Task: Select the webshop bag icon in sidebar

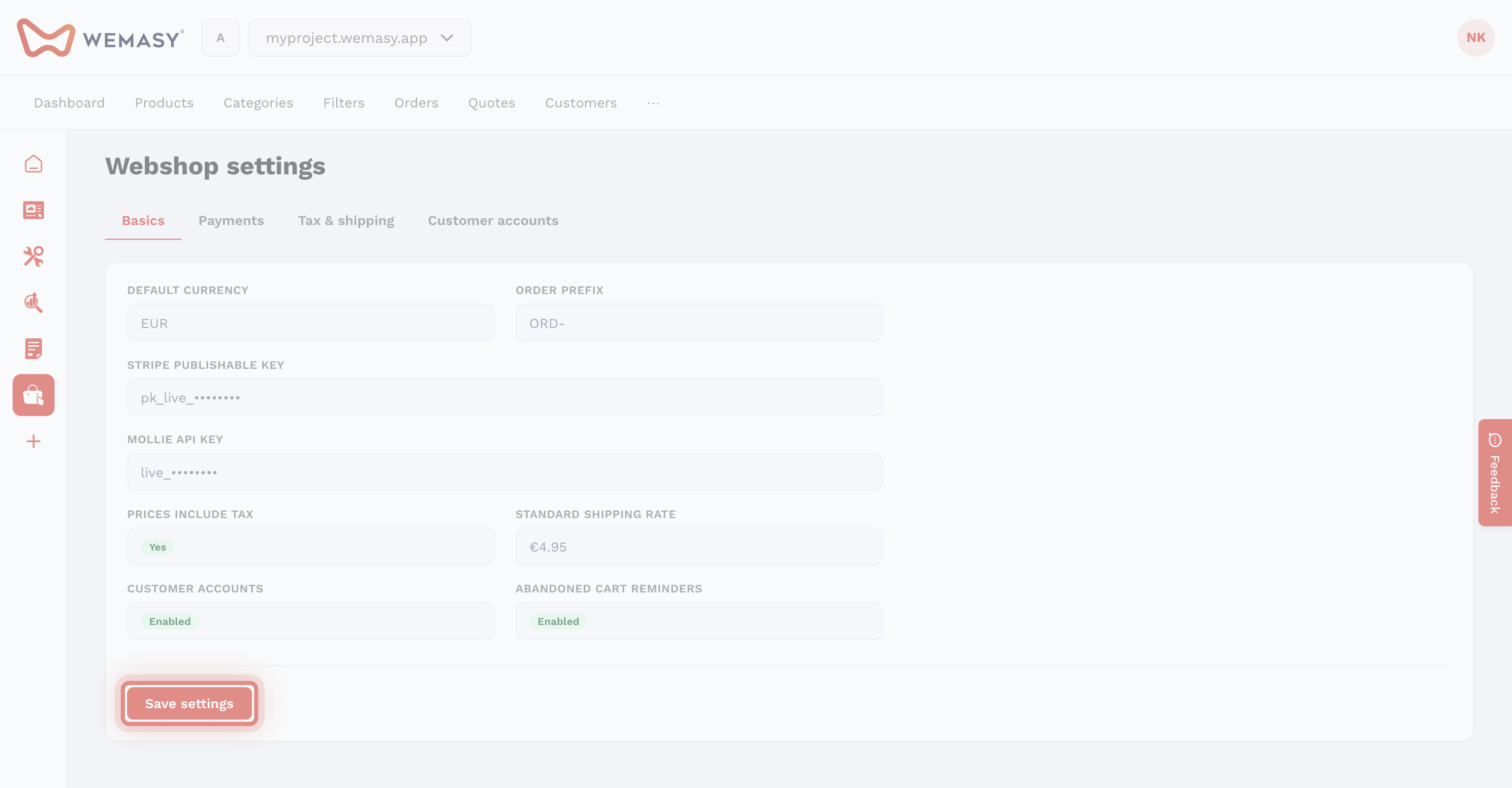Action: [33, 395]
